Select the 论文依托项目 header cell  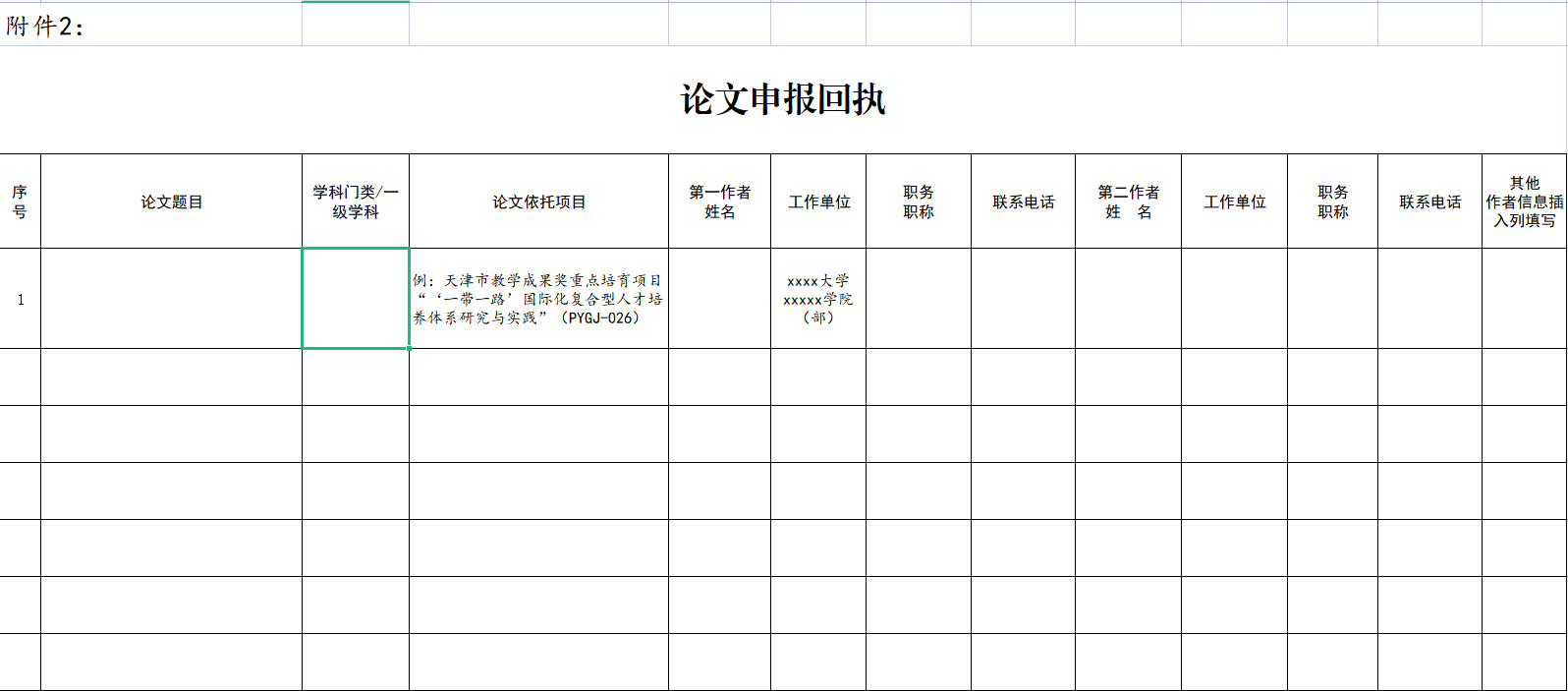[x=539, y=202]
